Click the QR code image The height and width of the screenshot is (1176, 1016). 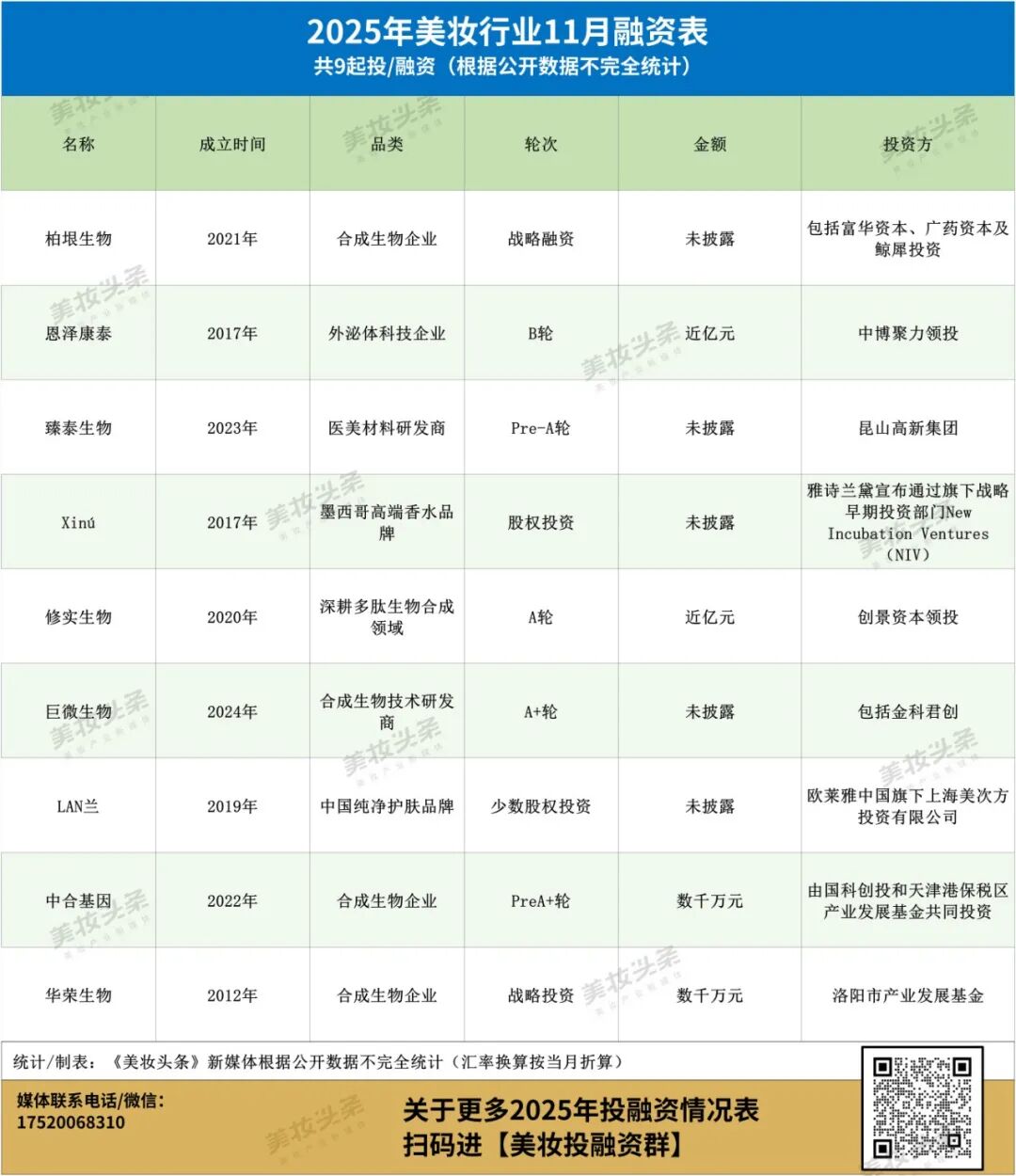pos(921,1106)
